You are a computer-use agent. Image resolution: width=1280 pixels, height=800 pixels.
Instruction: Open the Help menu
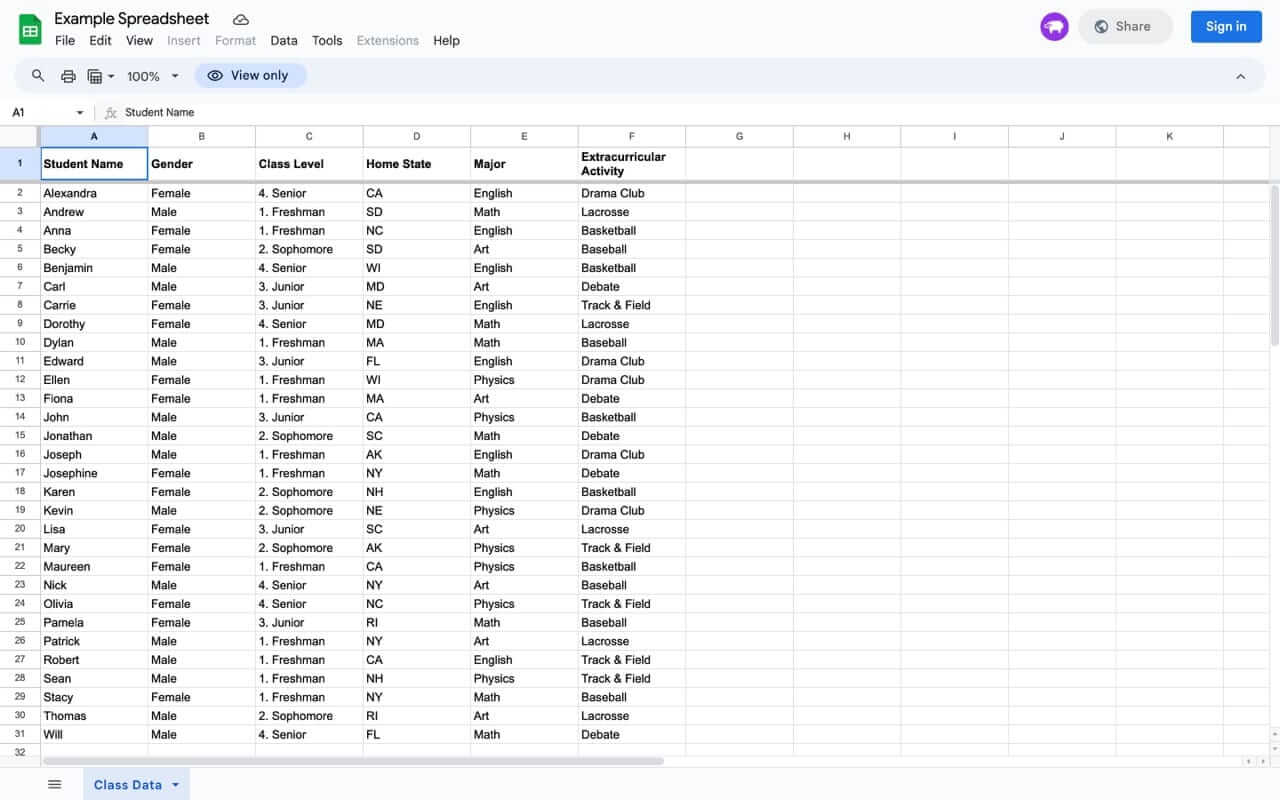pyautogui.click(x=446, y=41)
